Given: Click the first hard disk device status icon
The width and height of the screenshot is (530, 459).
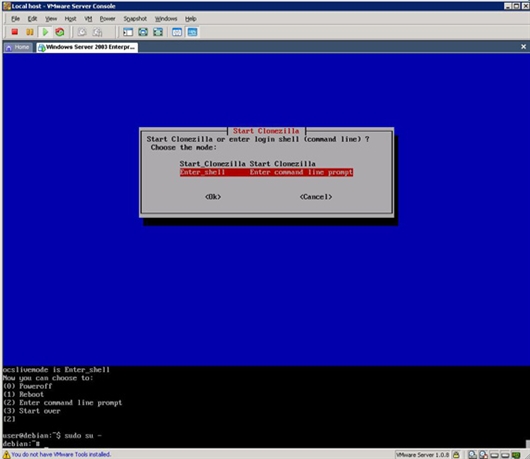Looking at the screenshot, I should pos(494,455).
